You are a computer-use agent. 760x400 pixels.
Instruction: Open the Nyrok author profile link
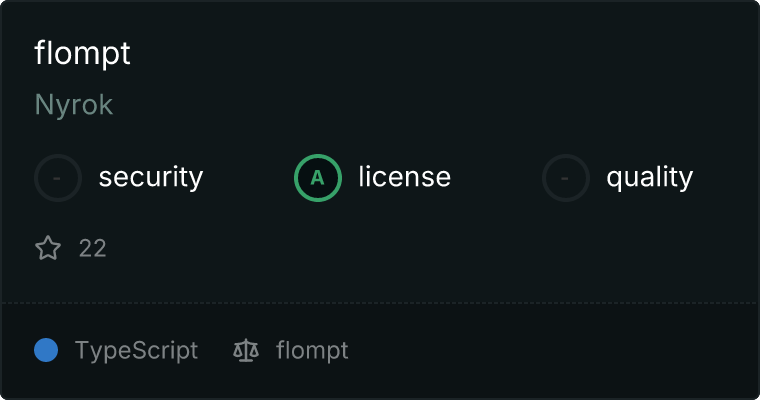(x=74, y=105)
